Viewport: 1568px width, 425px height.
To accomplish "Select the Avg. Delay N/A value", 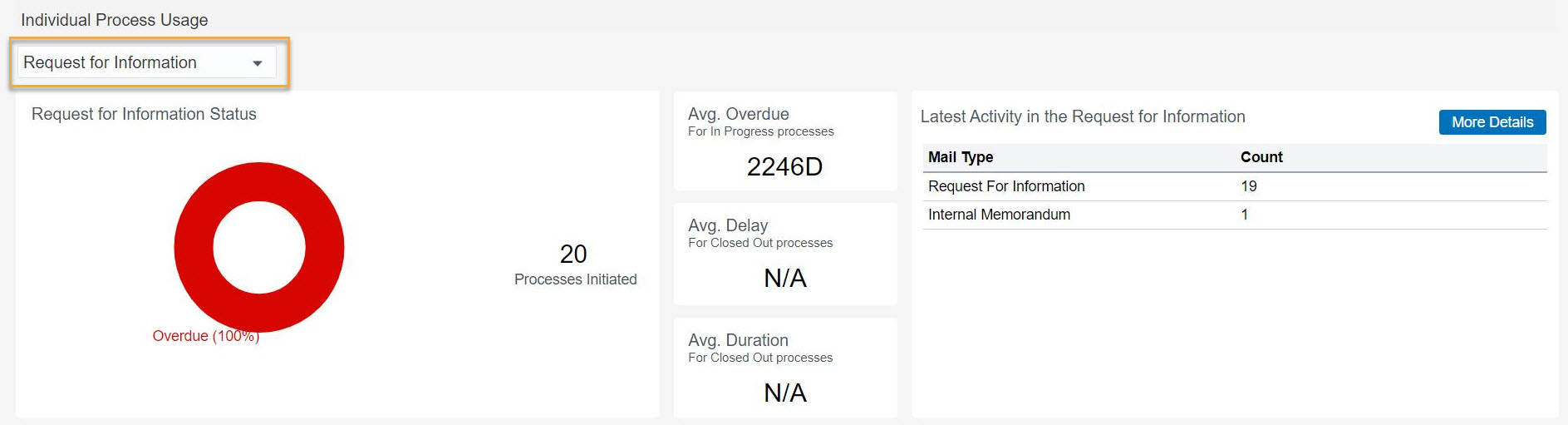I will click(785, 278).
